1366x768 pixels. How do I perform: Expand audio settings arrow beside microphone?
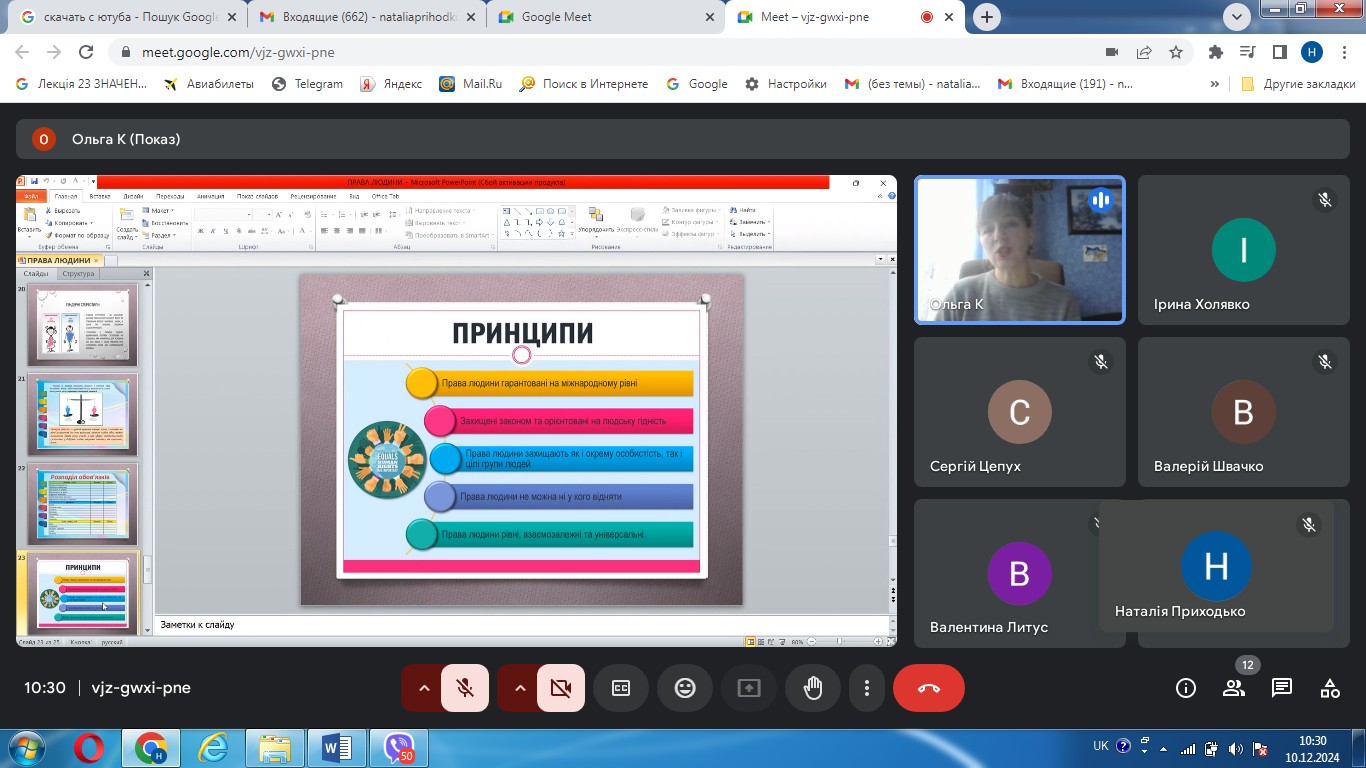(x=423, y=688)
